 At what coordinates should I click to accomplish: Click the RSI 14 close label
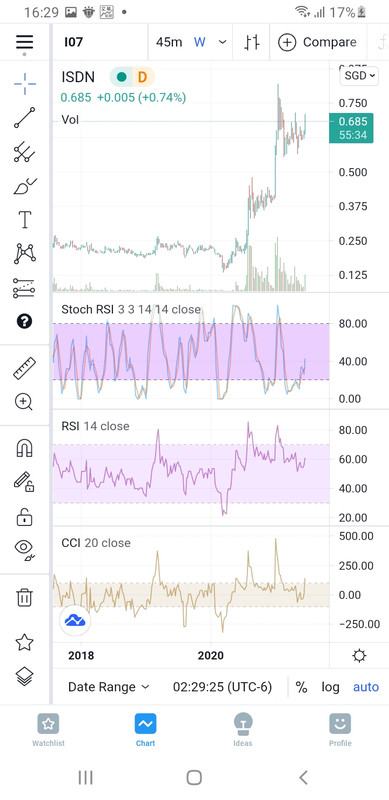95,426
